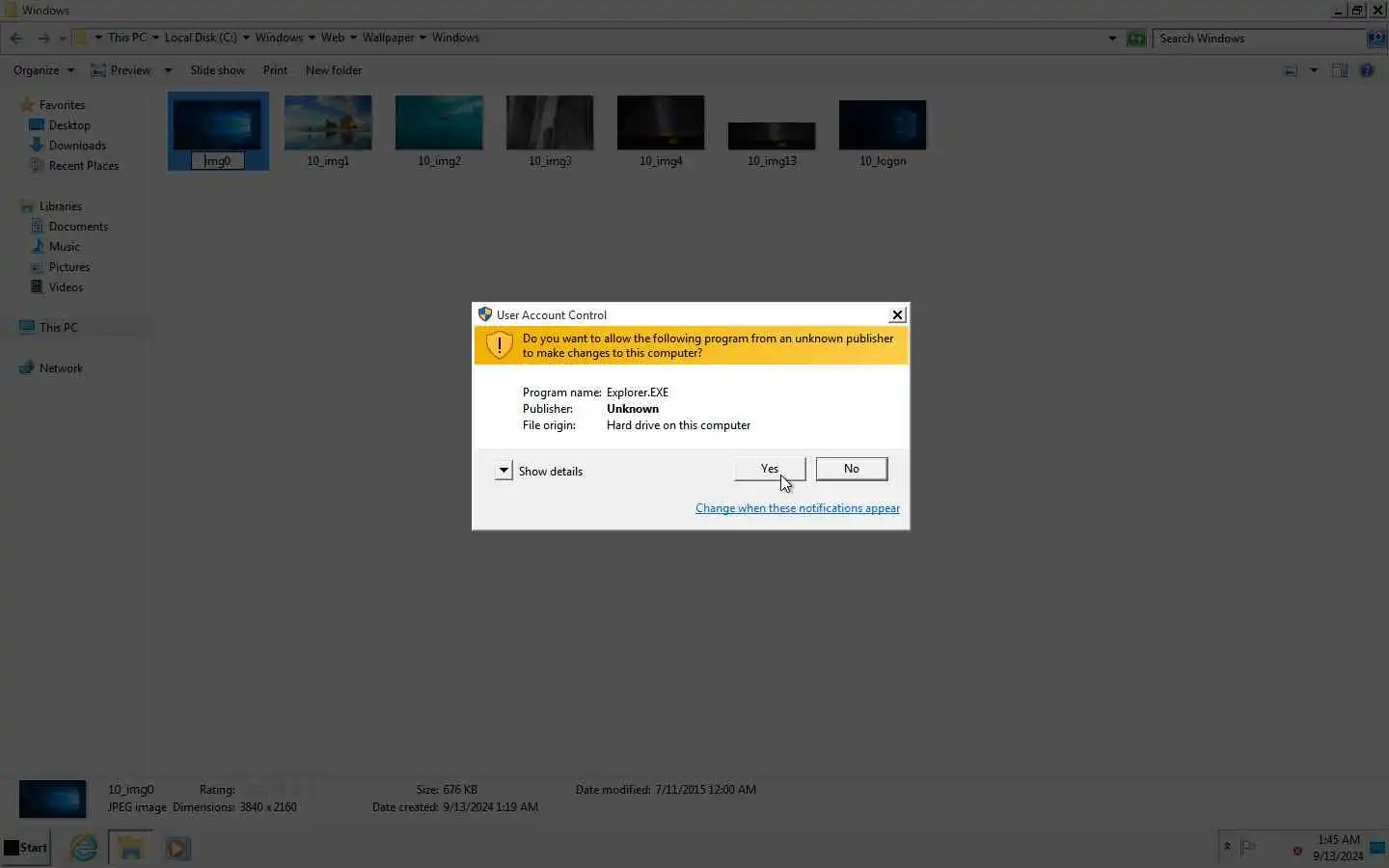Select the 10_img1 wallpaper thumbnail
Screen dimensions: 1389x868
tap(328, 122)
